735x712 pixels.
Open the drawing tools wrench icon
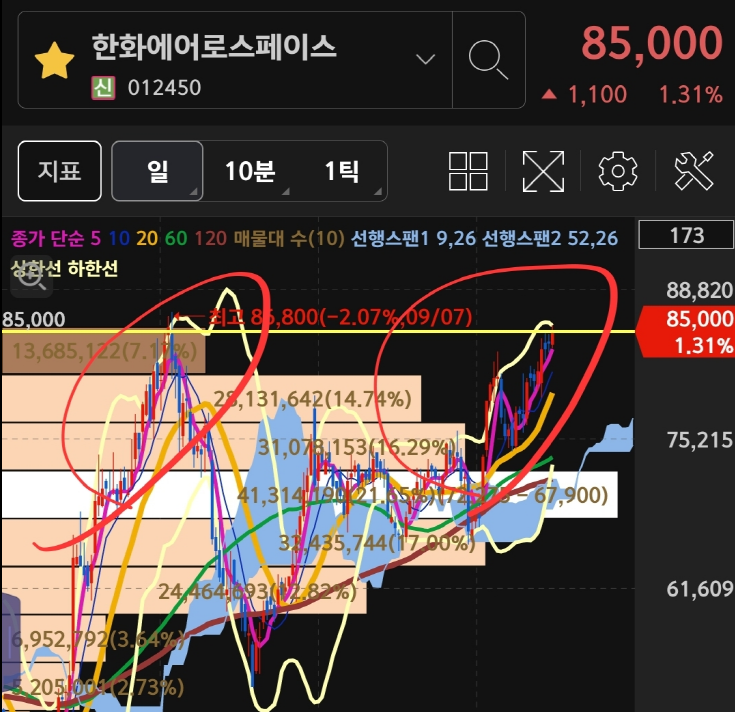pos(694,171)
